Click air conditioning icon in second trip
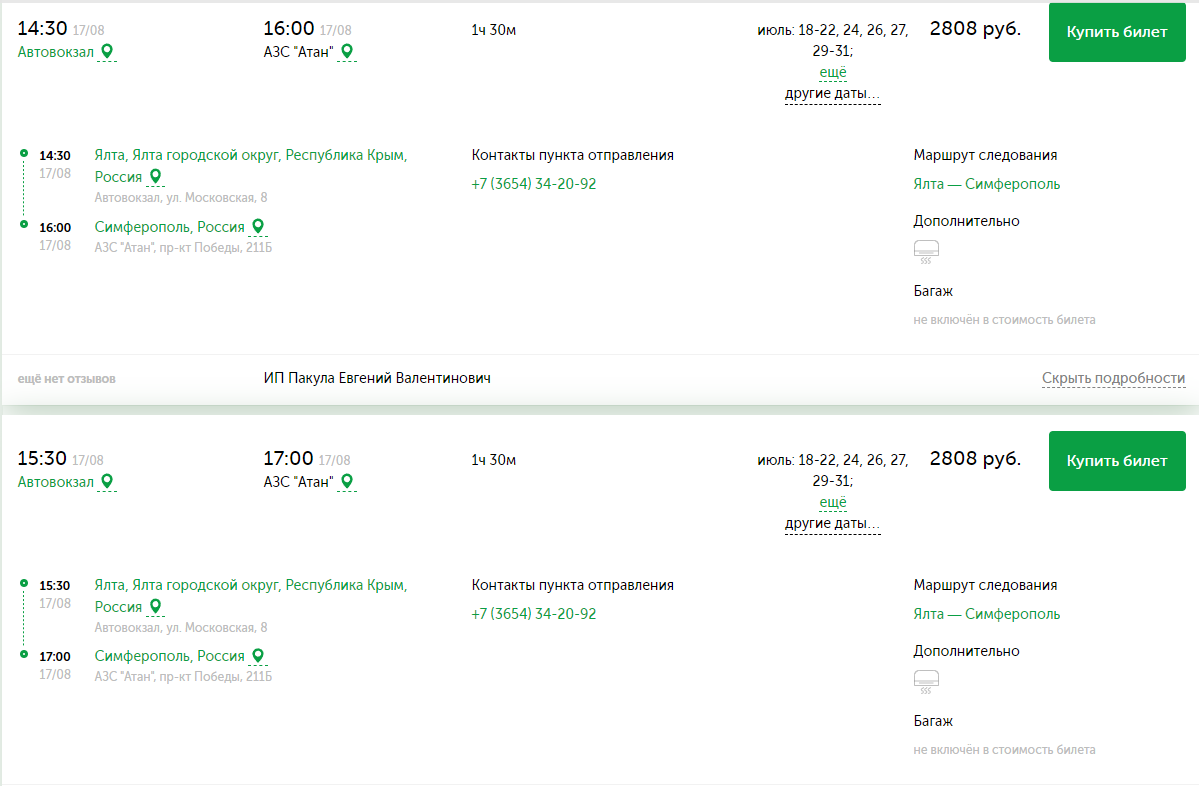 926,681
